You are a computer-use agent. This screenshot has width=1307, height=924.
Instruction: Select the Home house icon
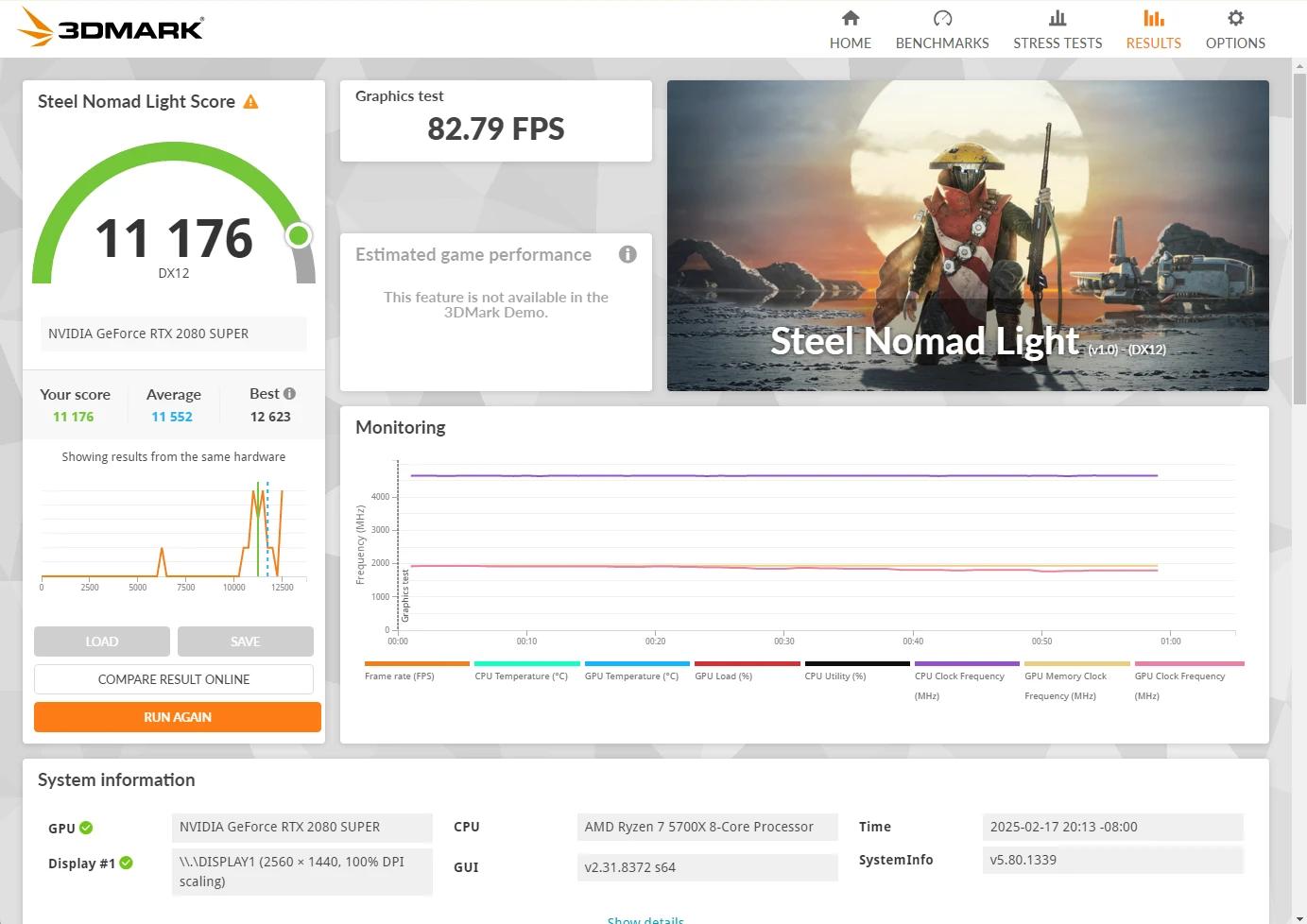850,17
